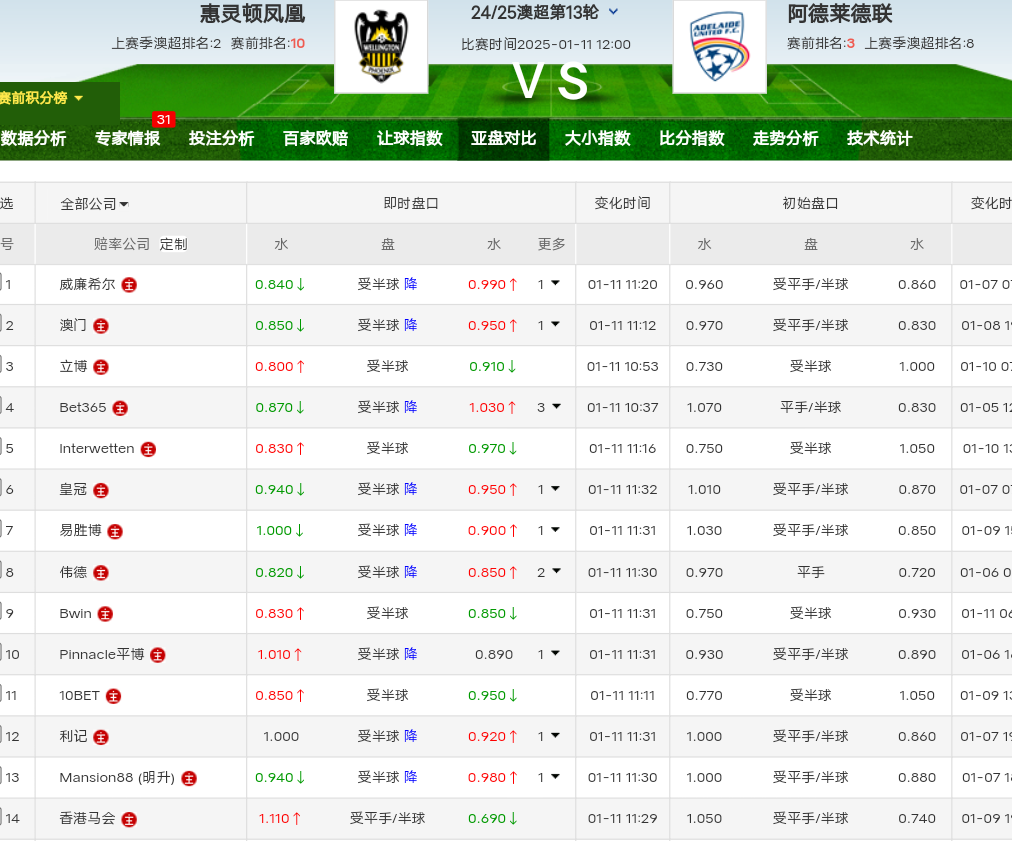Click the red 主 icon beside Pinnacle平博
The height and width of the screenshot is (841, 1012).
[157, 655]
